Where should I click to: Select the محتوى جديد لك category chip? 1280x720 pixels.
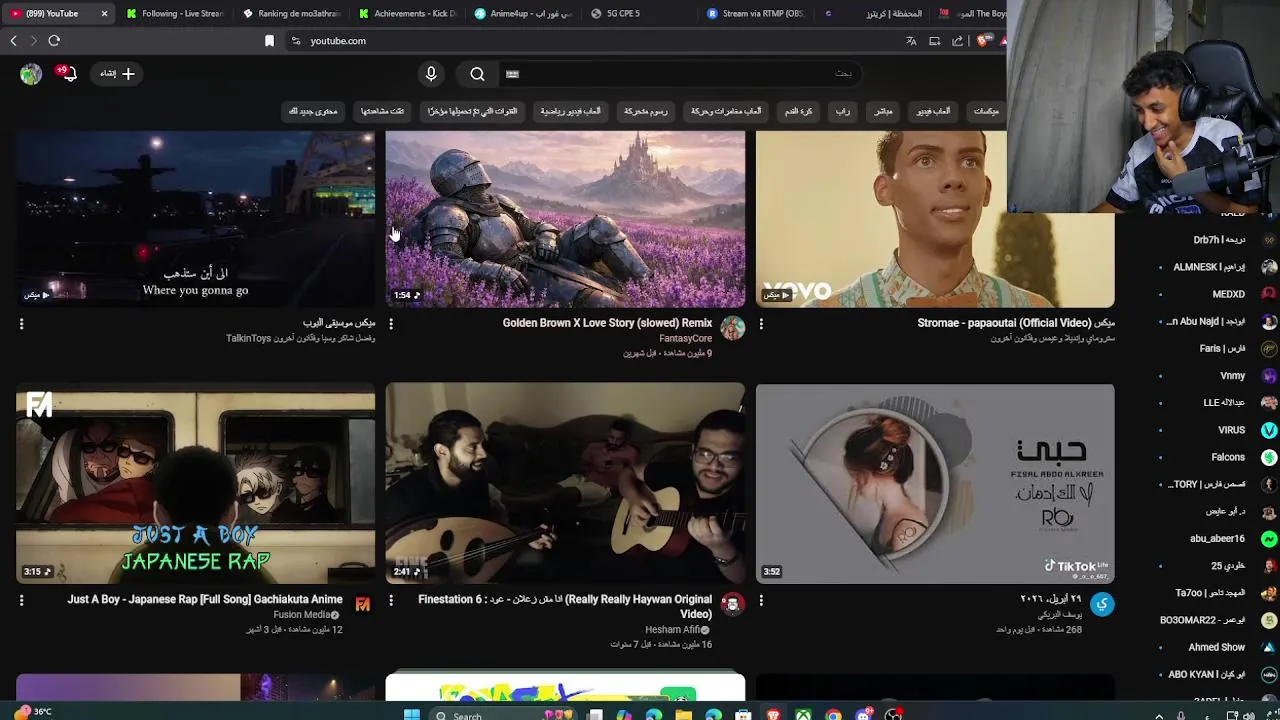click(x=313, y=111)
